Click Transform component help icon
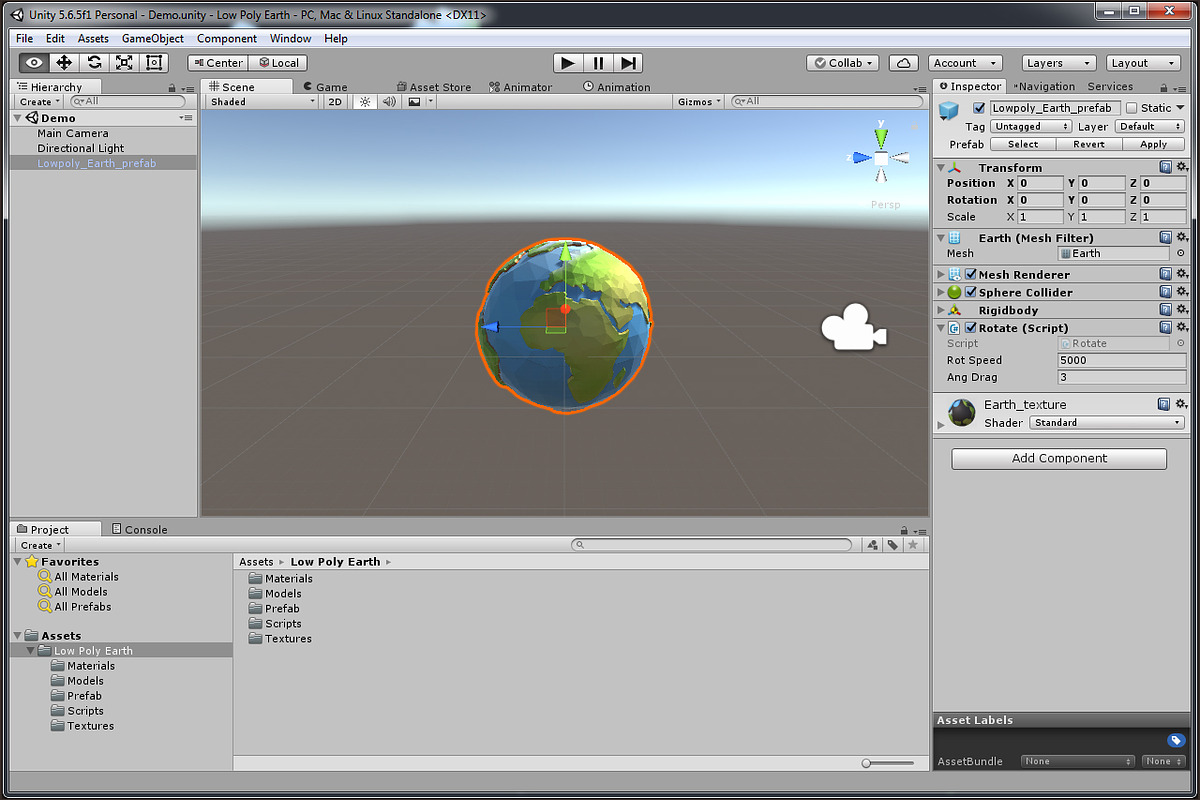 (x=1165, y=167)
